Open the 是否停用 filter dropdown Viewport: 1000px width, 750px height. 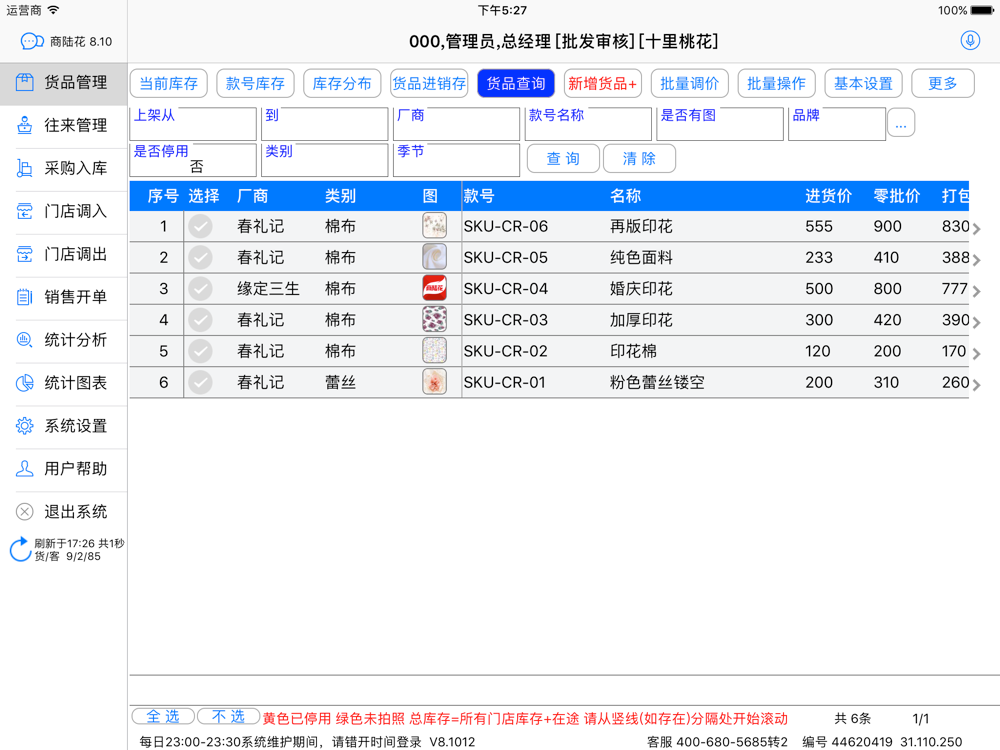[x=193, y=160]
